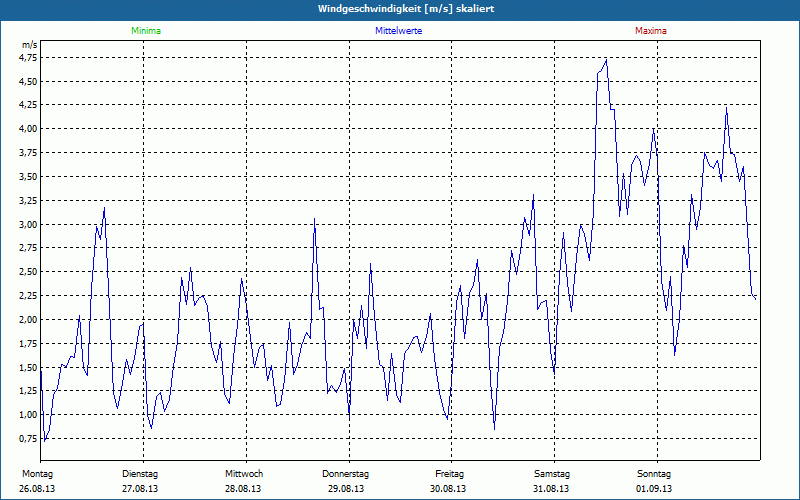Click the 2,25 y-axis value
This screenshot has height=500, width=800.
pos(29,296)
